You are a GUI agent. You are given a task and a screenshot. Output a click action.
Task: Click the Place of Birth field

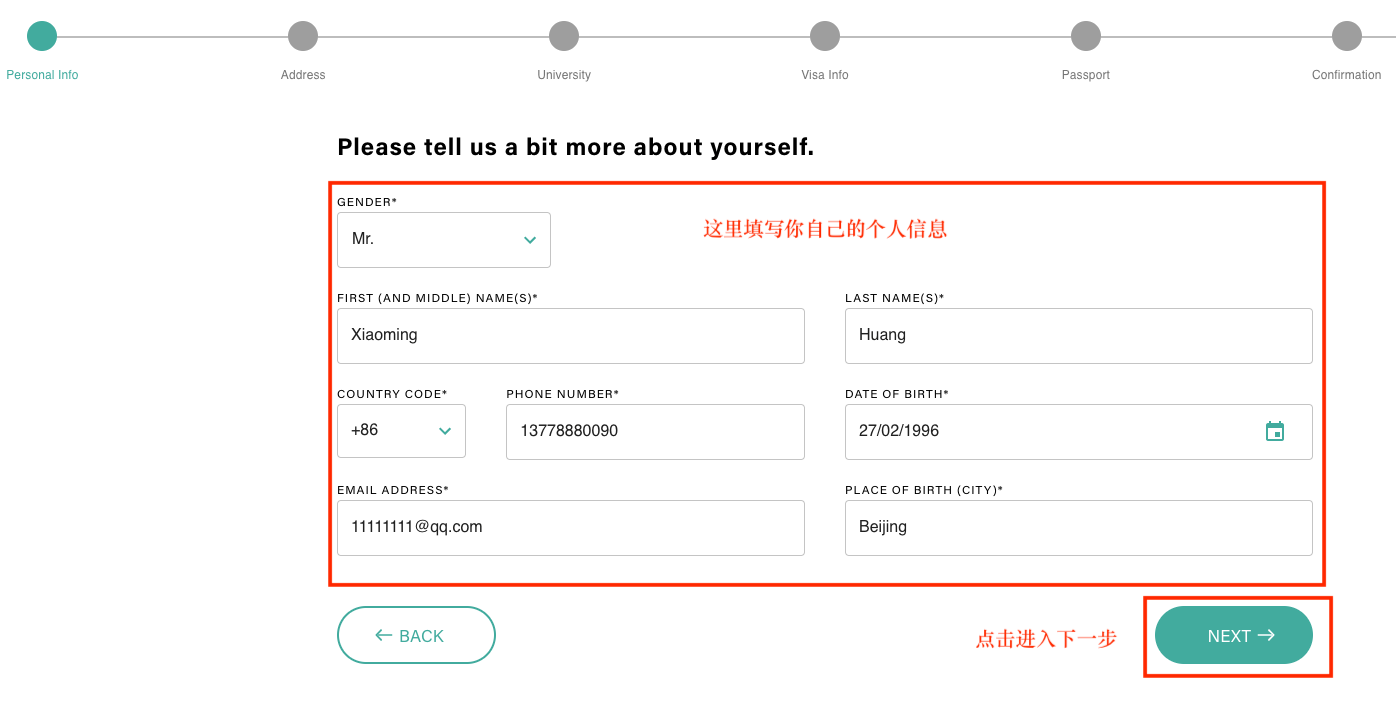(x=1078, y=528)
